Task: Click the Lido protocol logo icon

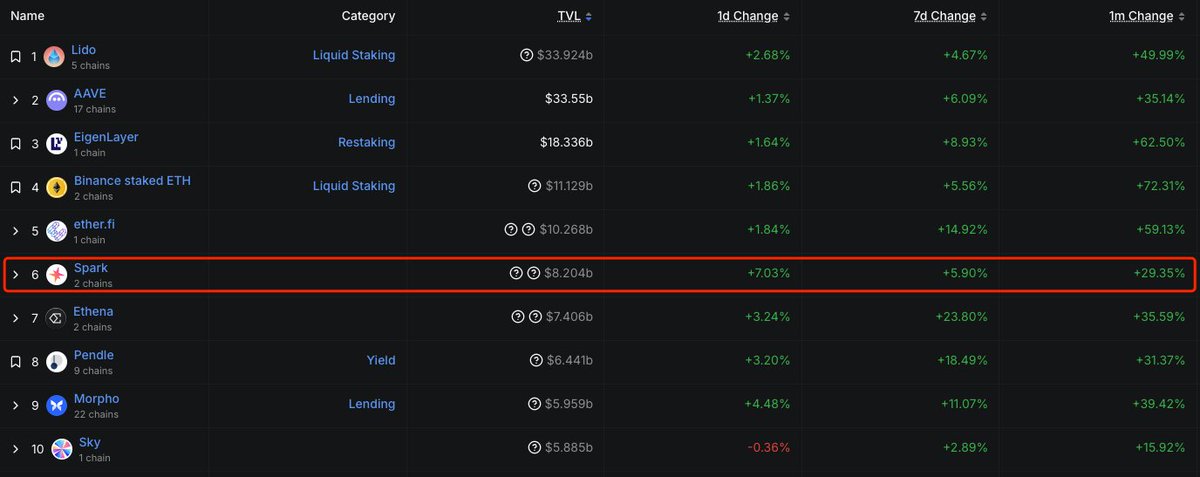Action: [x=55, y=57]
